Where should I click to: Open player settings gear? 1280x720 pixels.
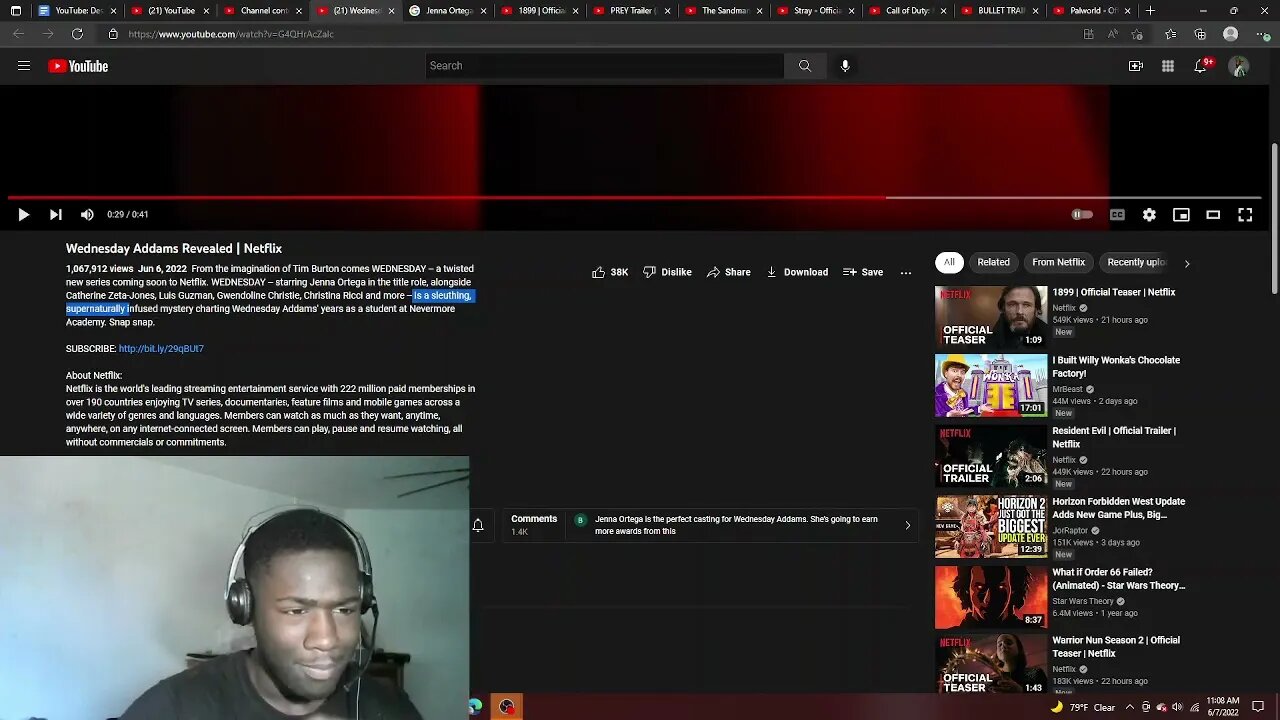pos(1149,214)
